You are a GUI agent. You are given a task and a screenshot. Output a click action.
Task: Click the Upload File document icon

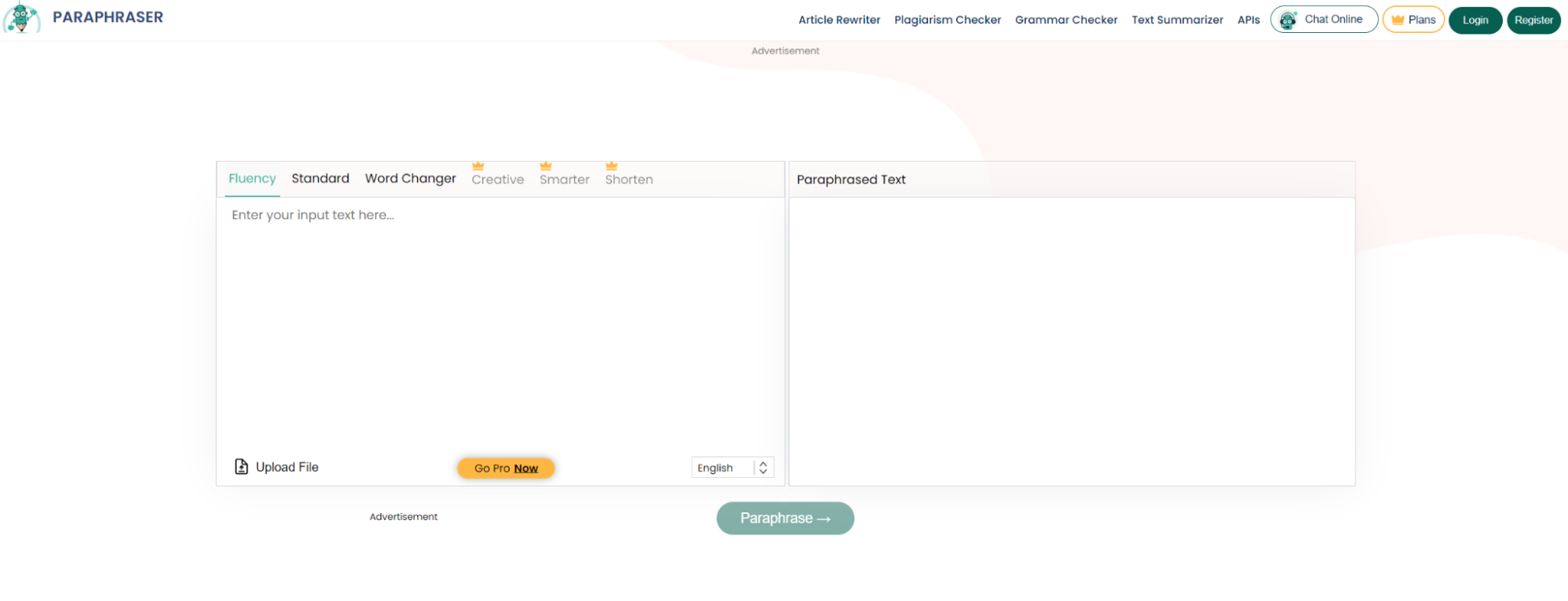242,467
